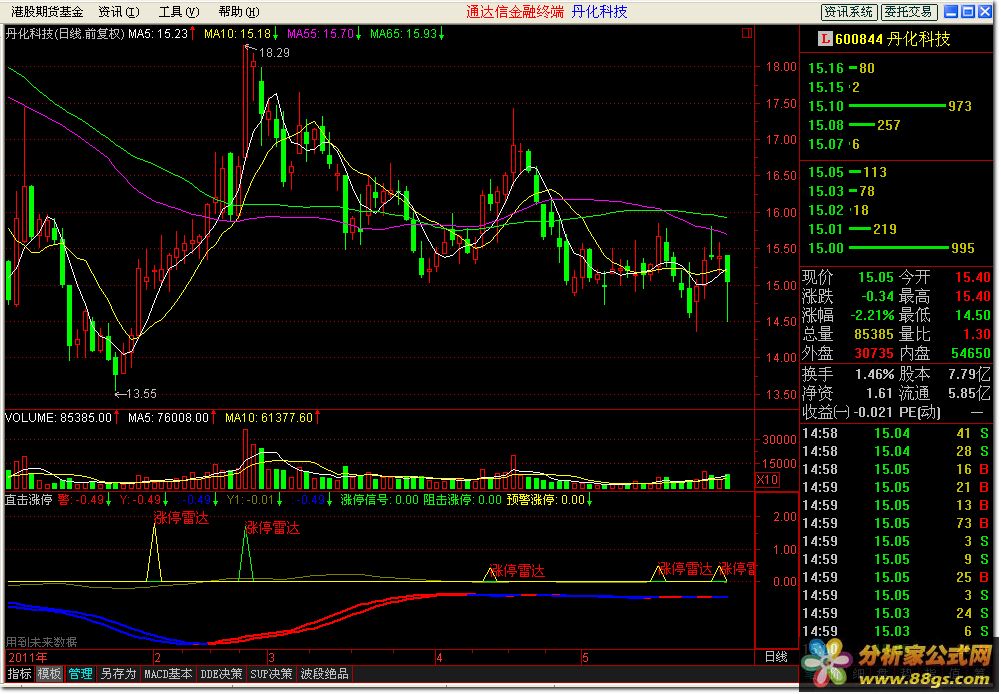Viewport: 1001px width, 694px height.
Task: Click the 13.55 low price marker
Action: point(142,394)
